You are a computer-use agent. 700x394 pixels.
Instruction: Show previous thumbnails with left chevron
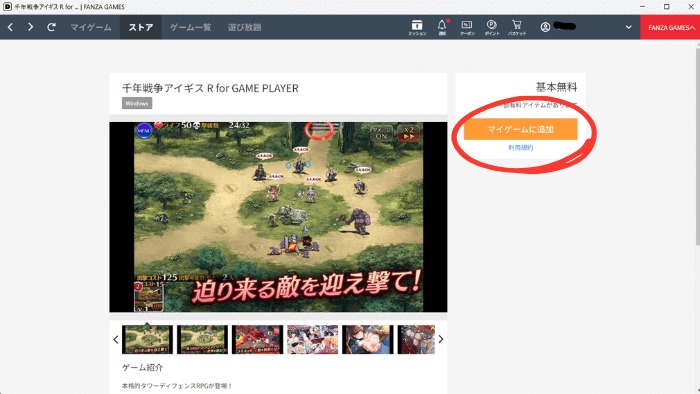coord(116,340)
